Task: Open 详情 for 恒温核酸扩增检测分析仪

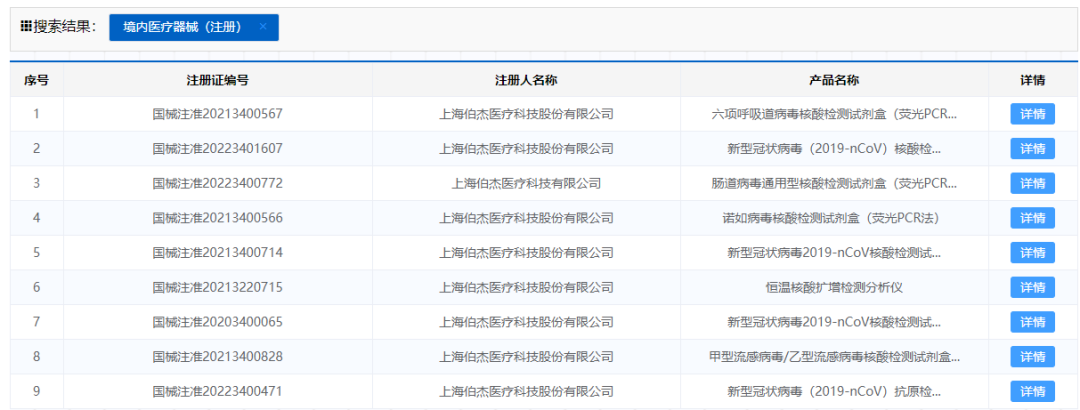Action: point(1032,287)
